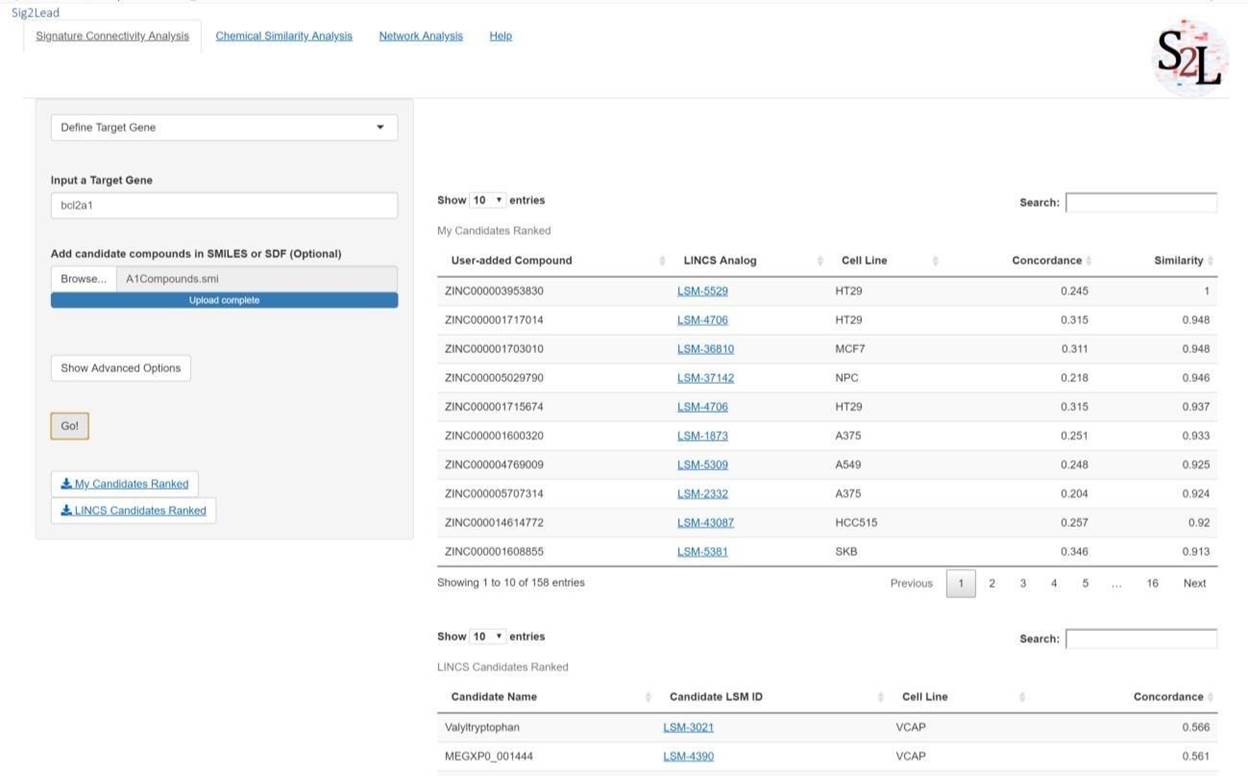Open Network Analysis tab
The width and height of the screenshot is (1248, 776).
click(x=421, y=36)
